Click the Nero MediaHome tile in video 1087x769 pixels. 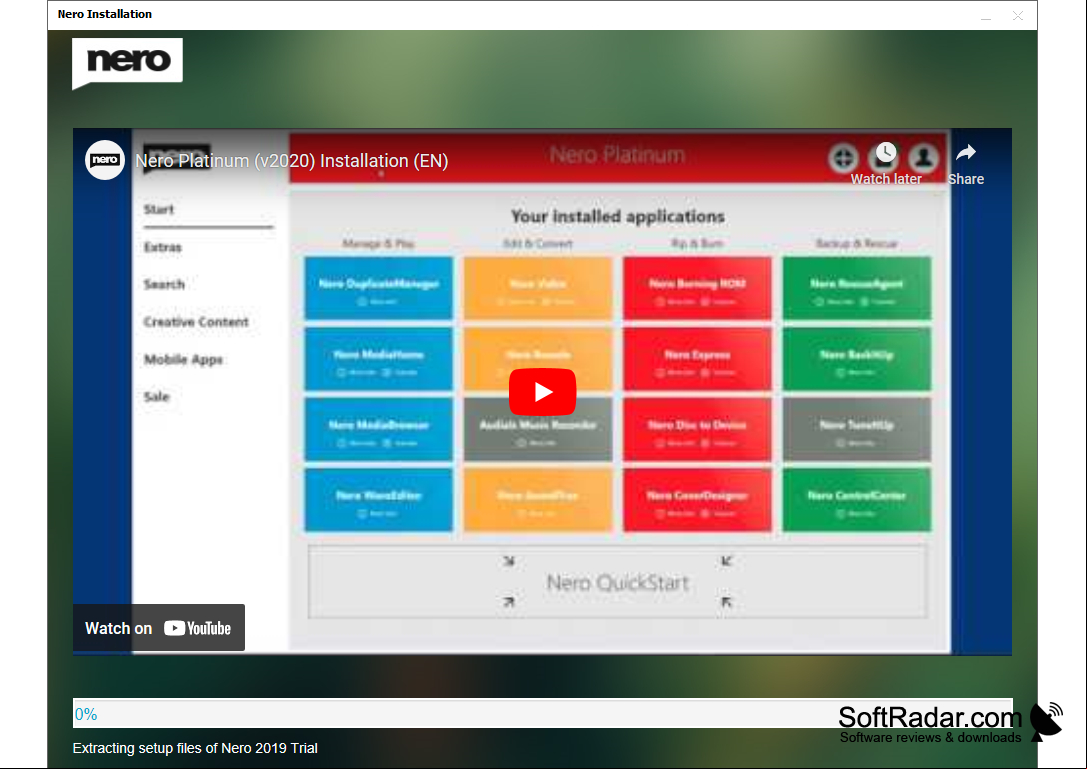tap(379, 359)
